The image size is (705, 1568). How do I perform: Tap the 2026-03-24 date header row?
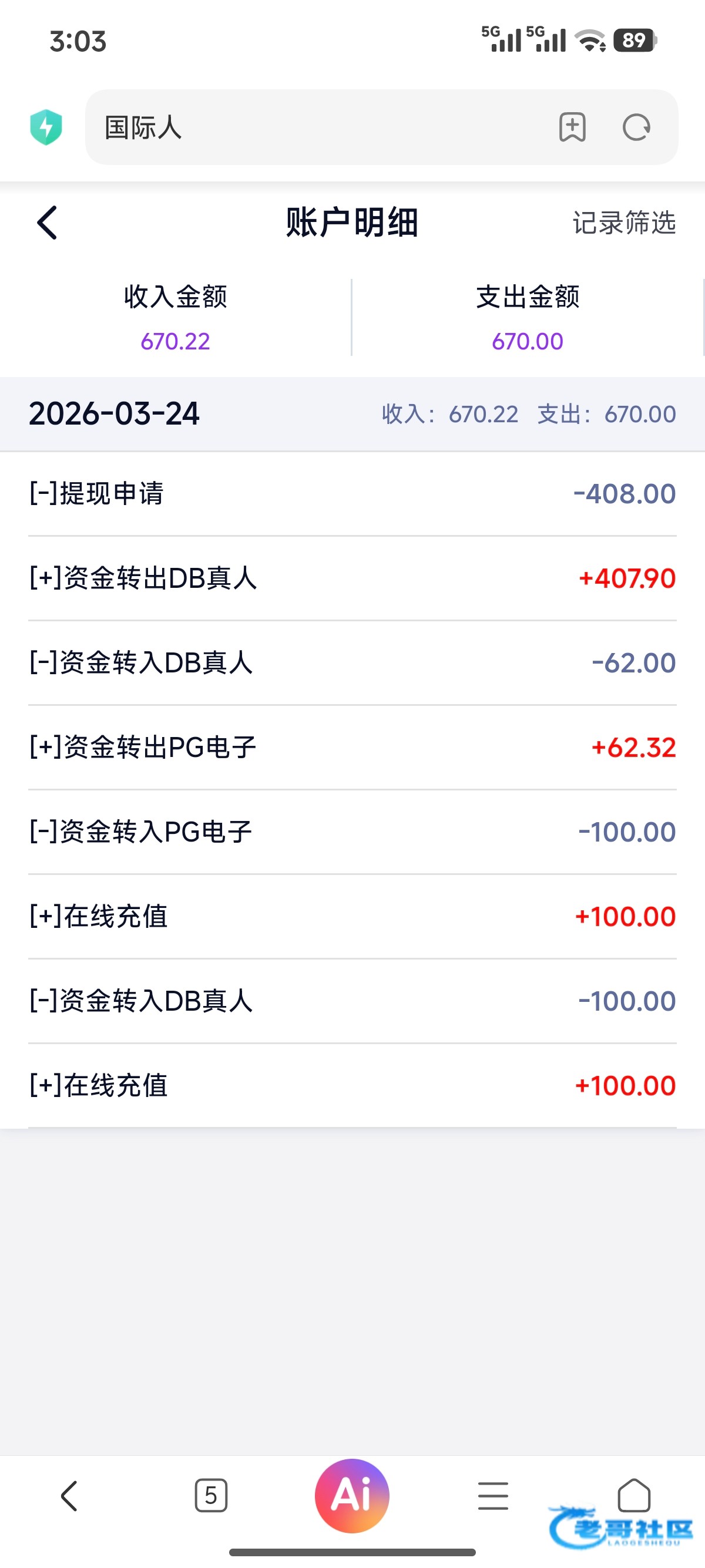352,414
